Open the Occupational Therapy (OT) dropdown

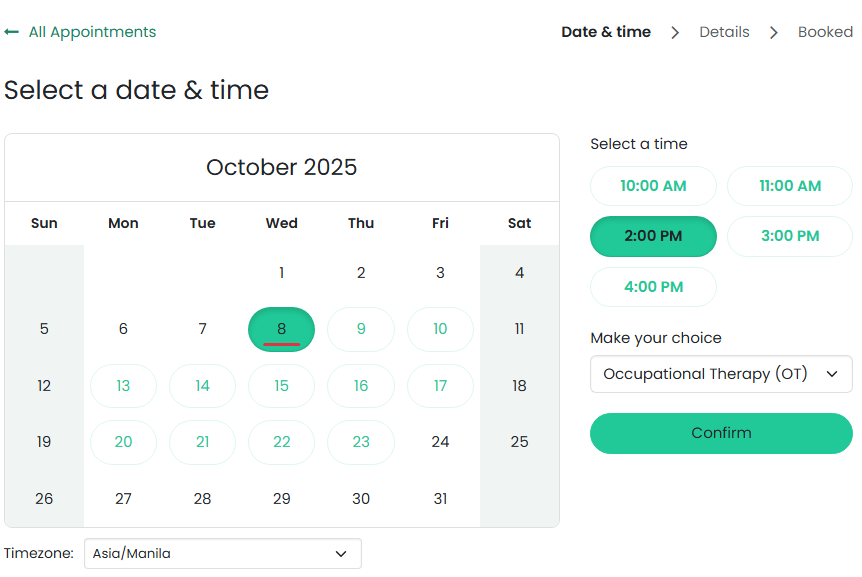tap(721, 374)
